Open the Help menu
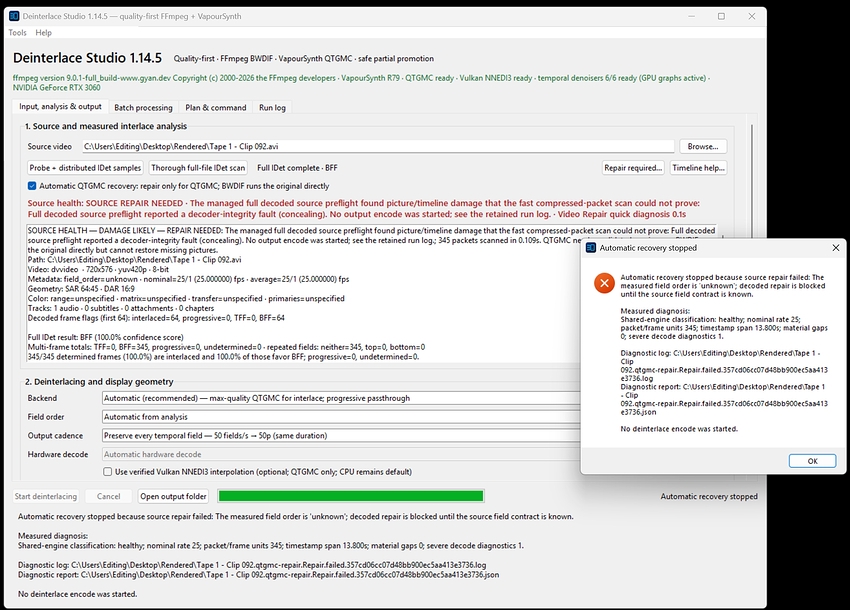 pos(43,33)
